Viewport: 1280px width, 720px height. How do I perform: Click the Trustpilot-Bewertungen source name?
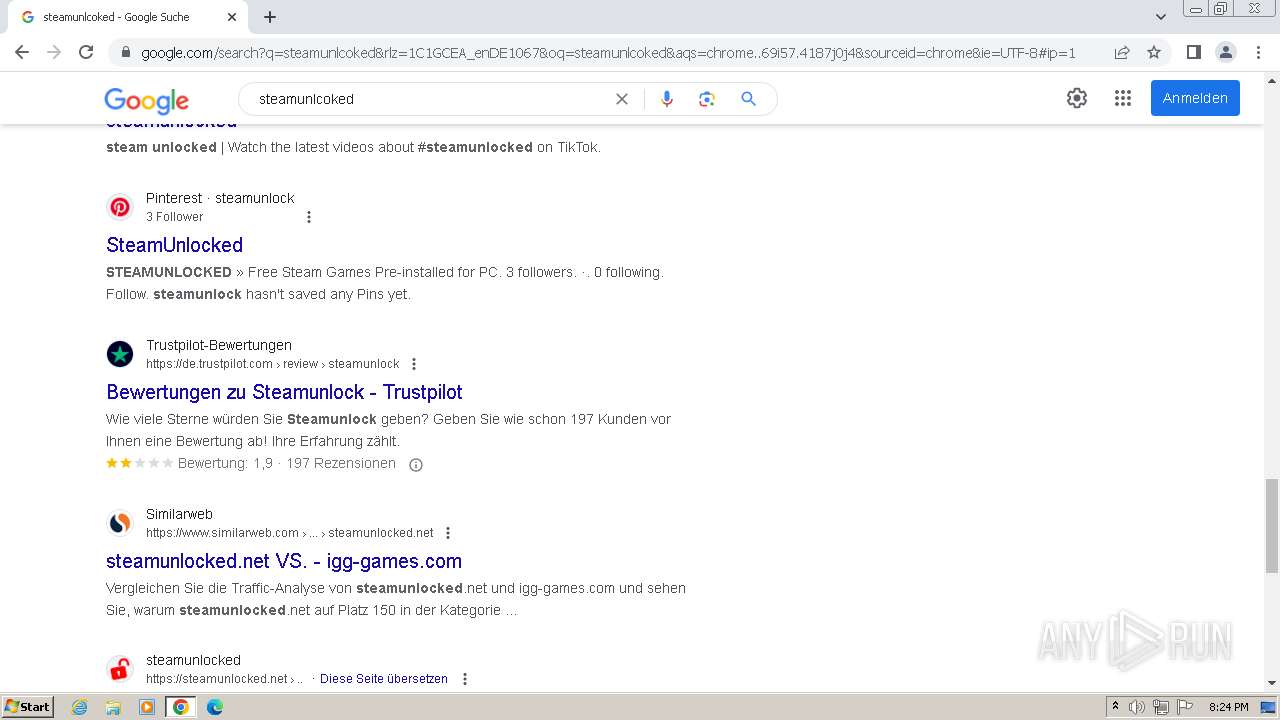coord(219,345)
